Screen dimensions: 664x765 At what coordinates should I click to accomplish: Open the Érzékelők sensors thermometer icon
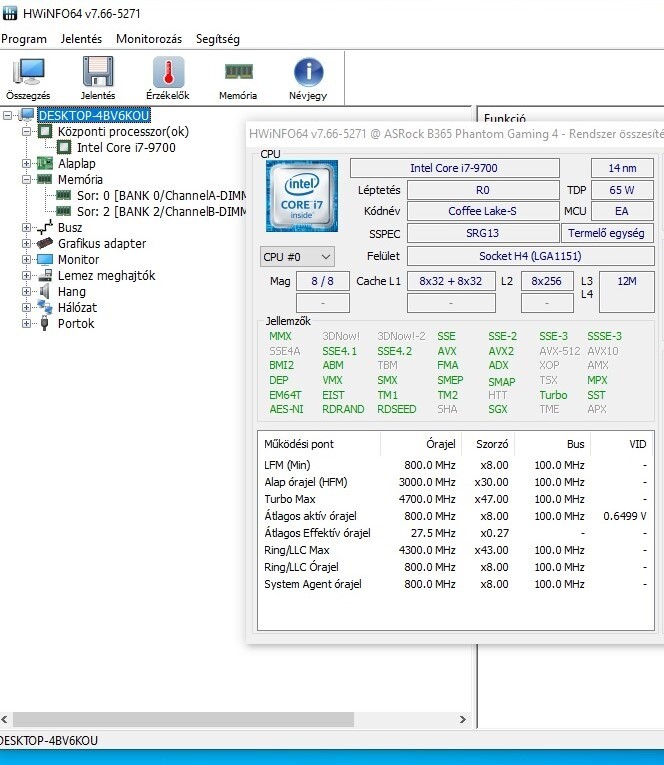click(168, 78)
